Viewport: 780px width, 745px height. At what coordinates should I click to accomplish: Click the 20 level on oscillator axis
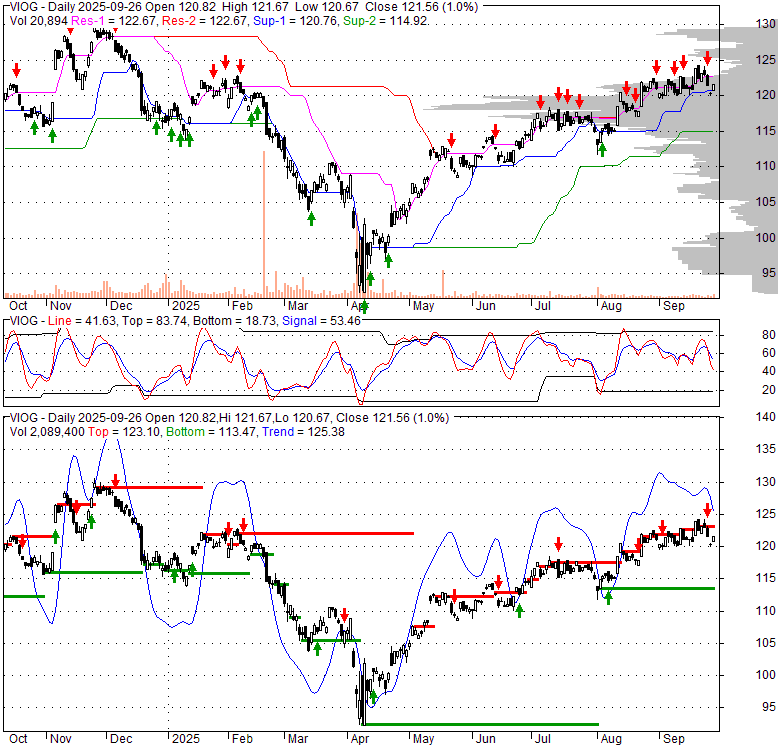(x=769, y=389)
